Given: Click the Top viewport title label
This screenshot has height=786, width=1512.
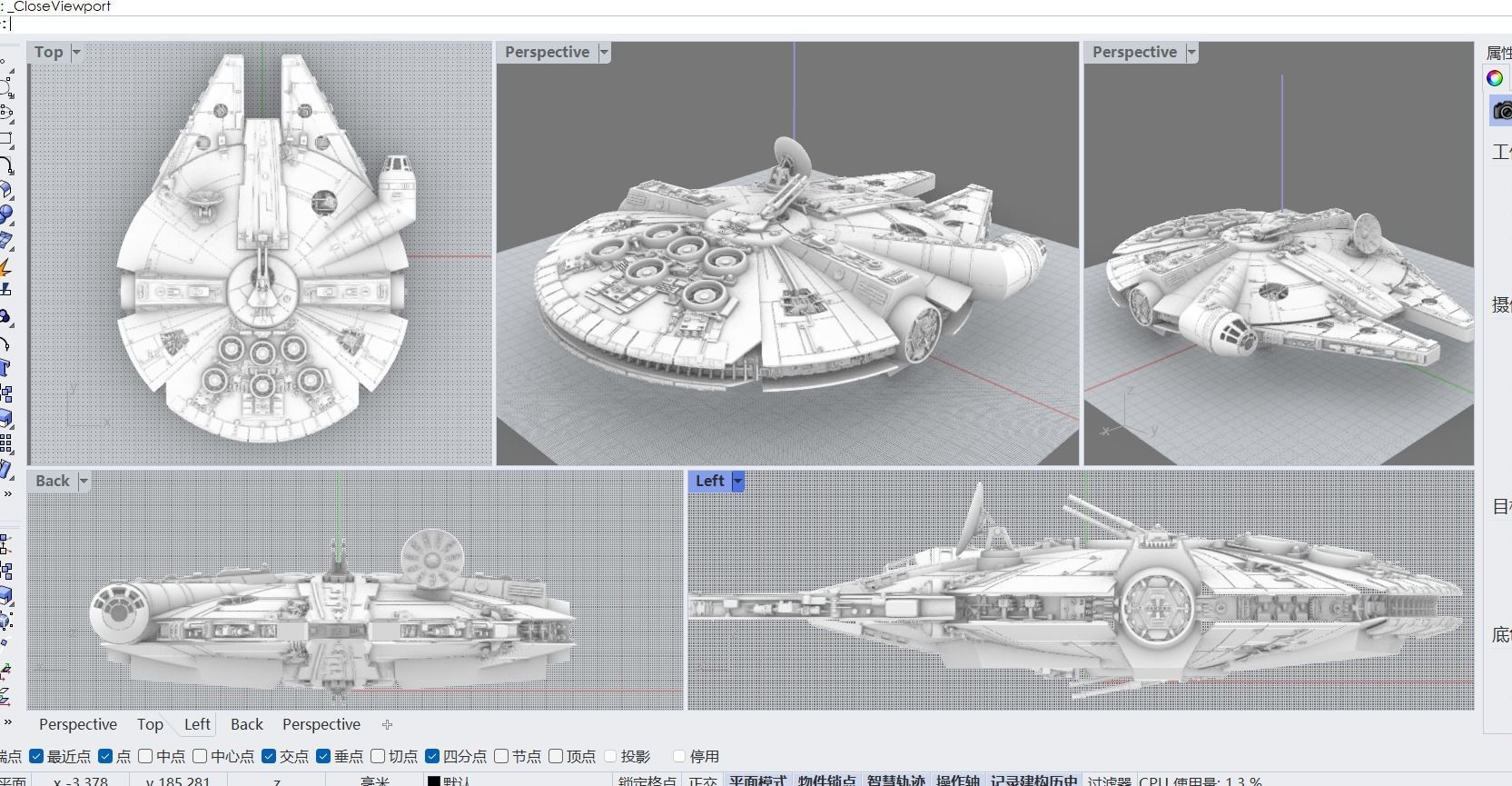Looking at the screenshot, I should pyautogui.click(x=49, y=53).
